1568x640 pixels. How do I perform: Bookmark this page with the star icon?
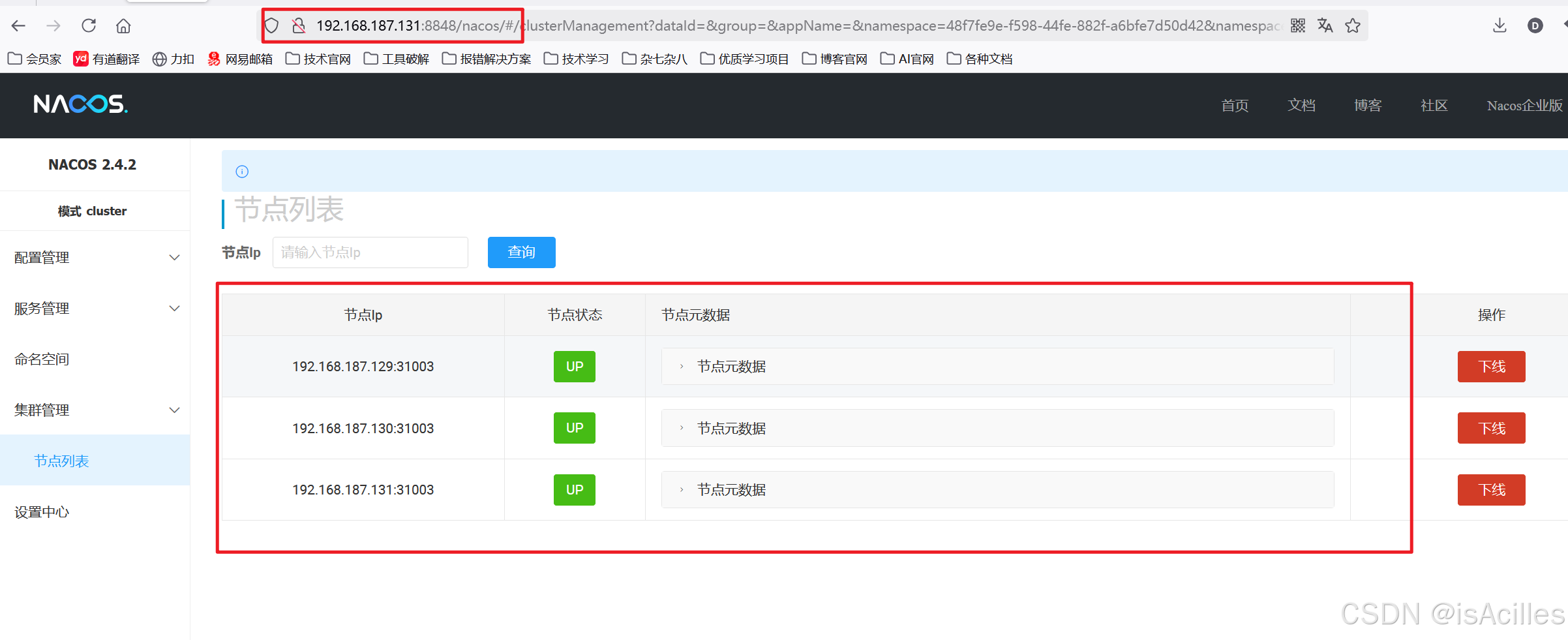[x=1353, y=25]
